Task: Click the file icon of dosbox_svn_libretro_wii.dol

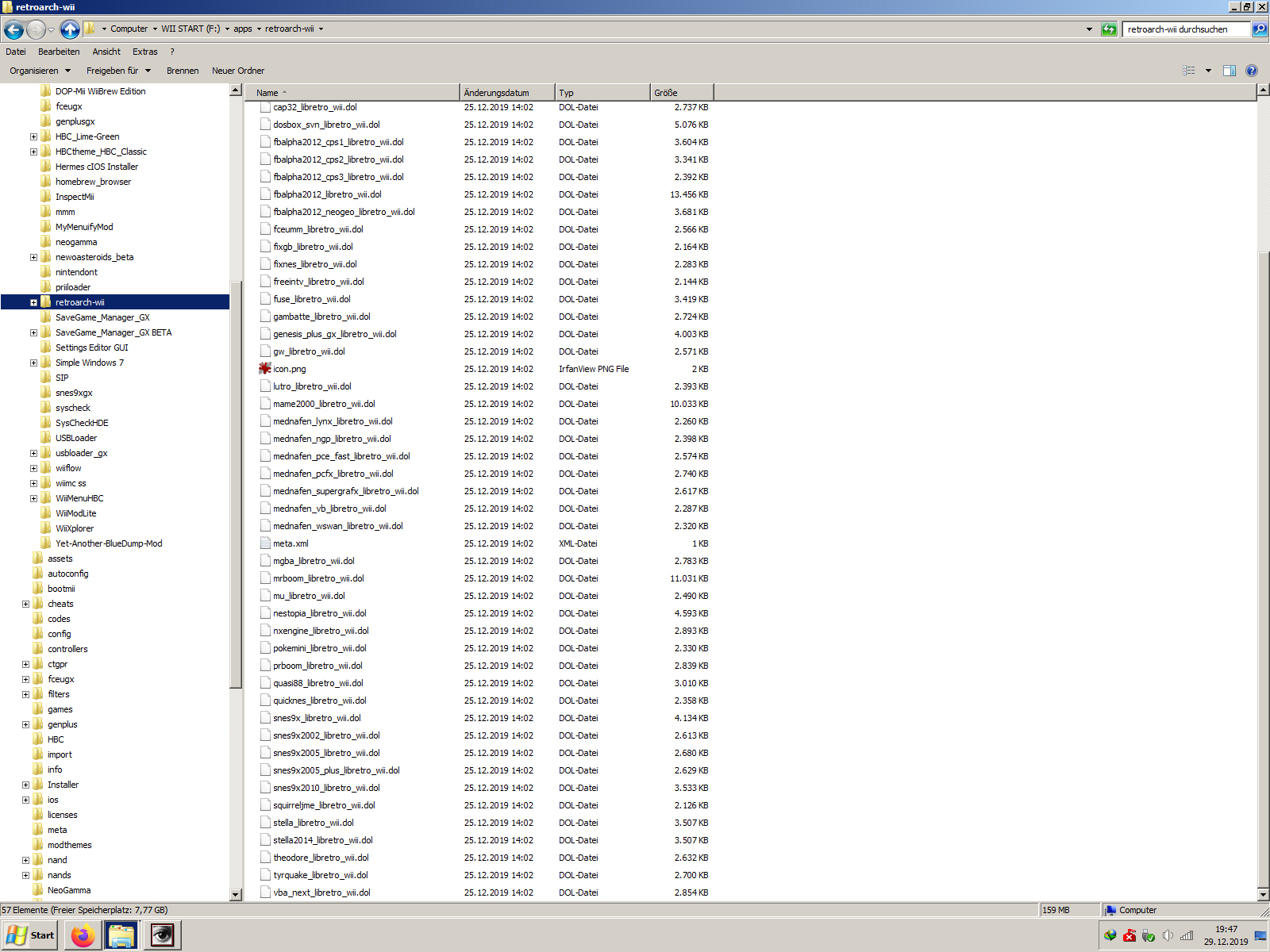Action: pyautogui.click(x=265, y=125)
